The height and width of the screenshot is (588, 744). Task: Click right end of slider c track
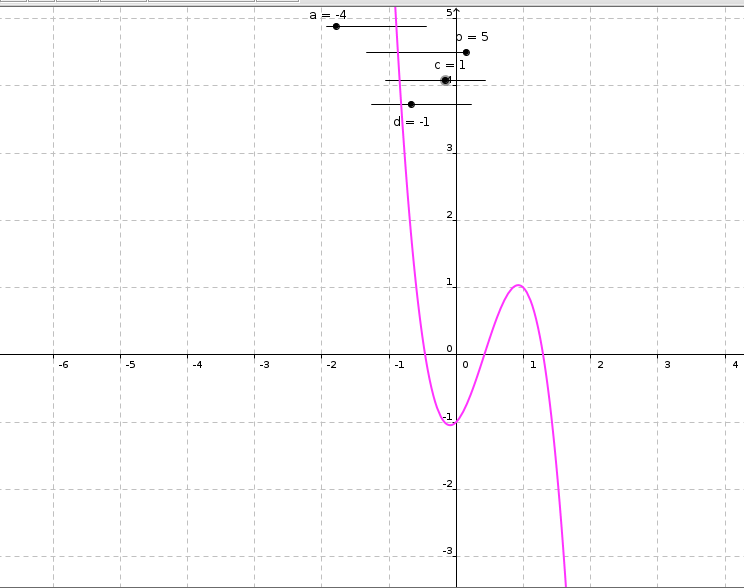point(485,80)
